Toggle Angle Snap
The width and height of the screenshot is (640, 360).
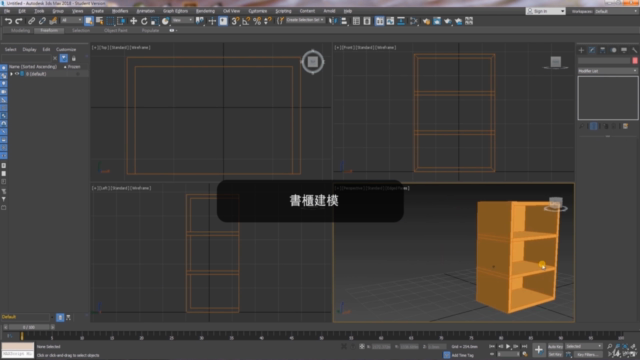click(246, 21)
